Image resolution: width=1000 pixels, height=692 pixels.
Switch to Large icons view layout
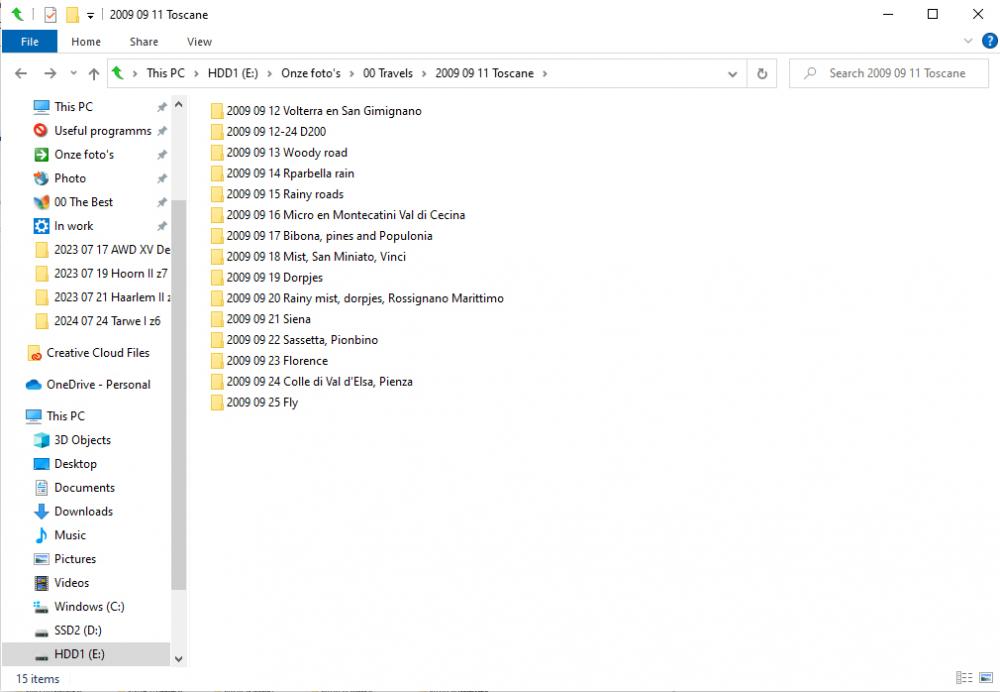click(986, 677)
